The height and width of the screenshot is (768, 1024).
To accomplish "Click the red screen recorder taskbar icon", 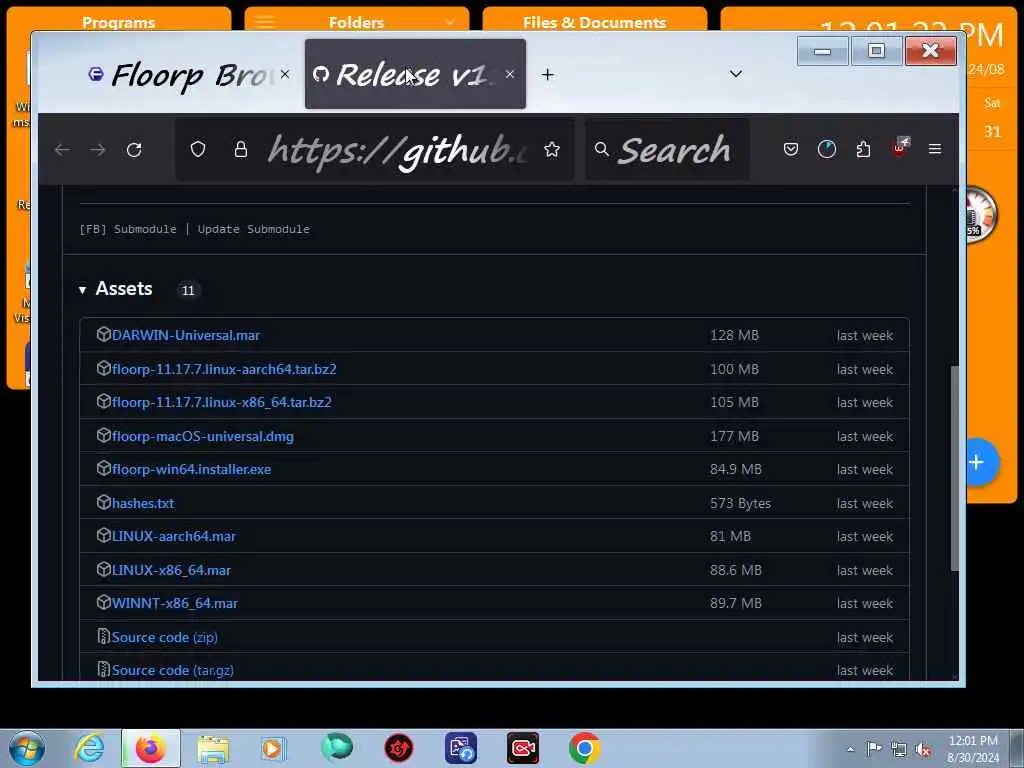I will click(523, 748).
